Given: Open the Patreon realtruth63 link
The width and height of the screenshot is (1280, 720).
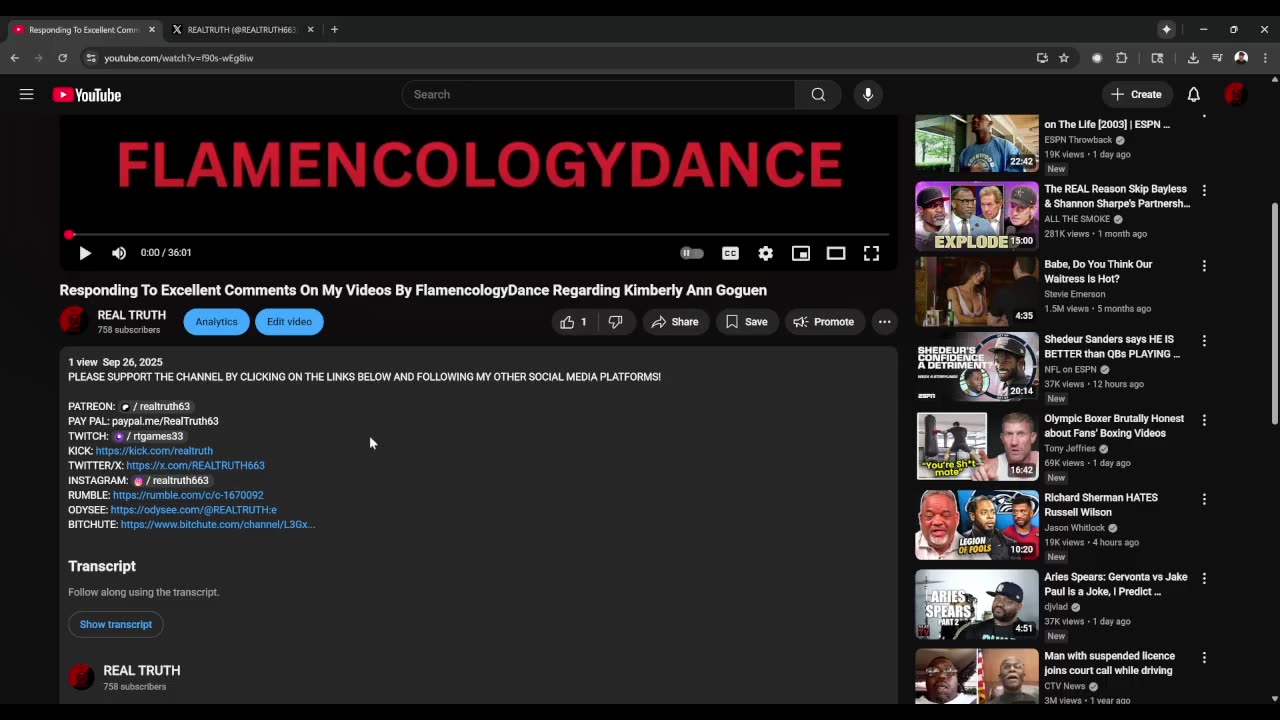Looking at the screenshot, I should click(x=155, y=407).
